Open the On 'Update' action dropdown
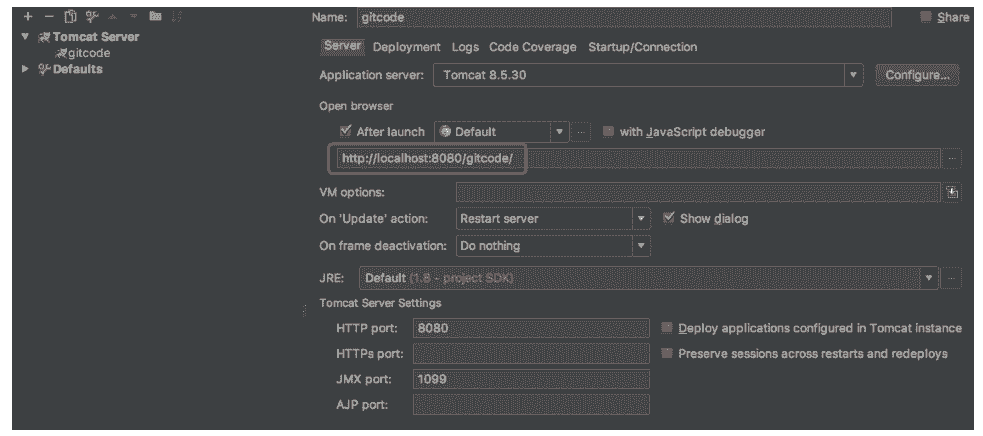 coord(641,219)
